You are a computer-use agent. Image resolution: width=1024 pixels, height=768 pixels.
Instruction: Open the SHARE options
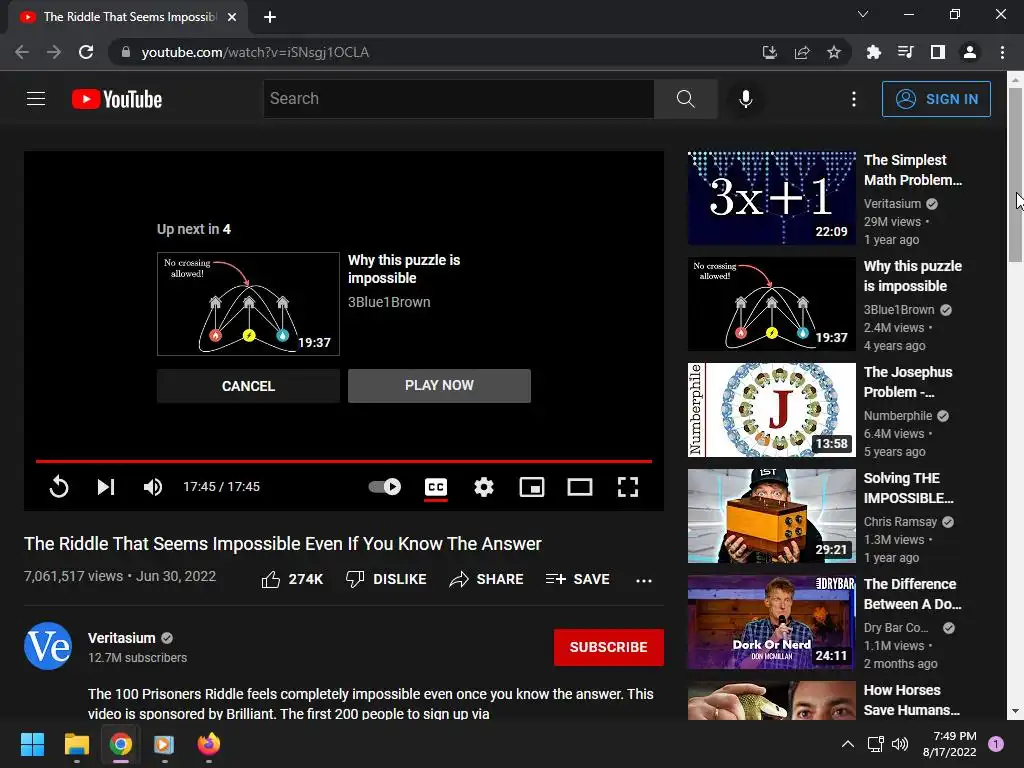pyautogui.click(x=486, y=579)
